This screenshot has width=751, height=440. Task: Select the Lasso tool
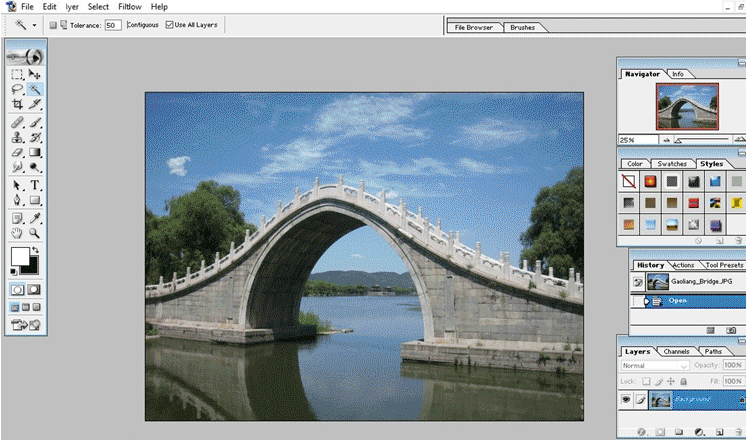(x=17, y=89)
